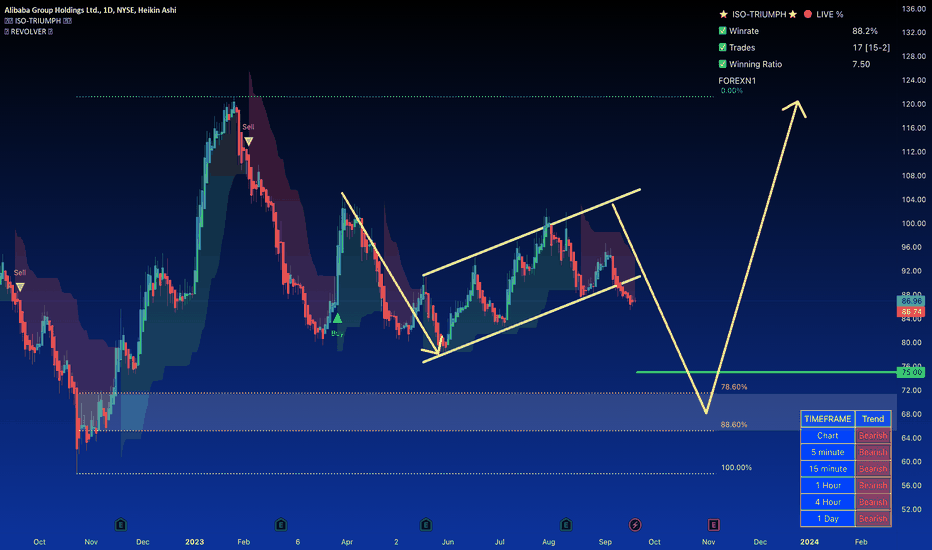The height and width of the screenshot is (550, 932).
Task: Click the red LIVE % dot indicator
Action: coord(808,14)
